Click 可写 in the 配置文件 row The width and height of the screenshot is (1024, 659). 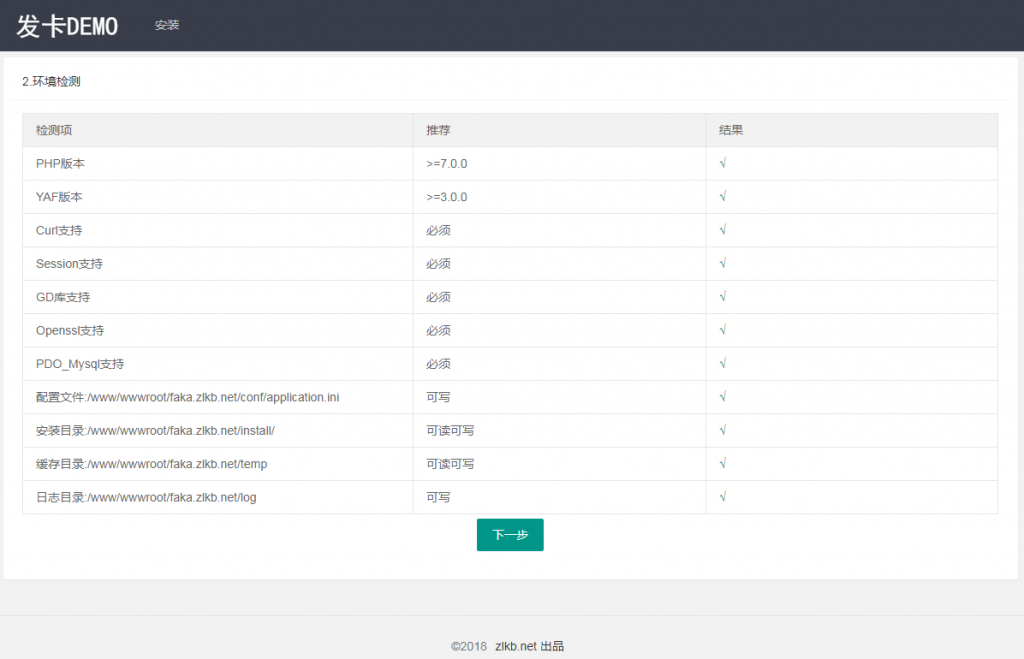(438, 397)
